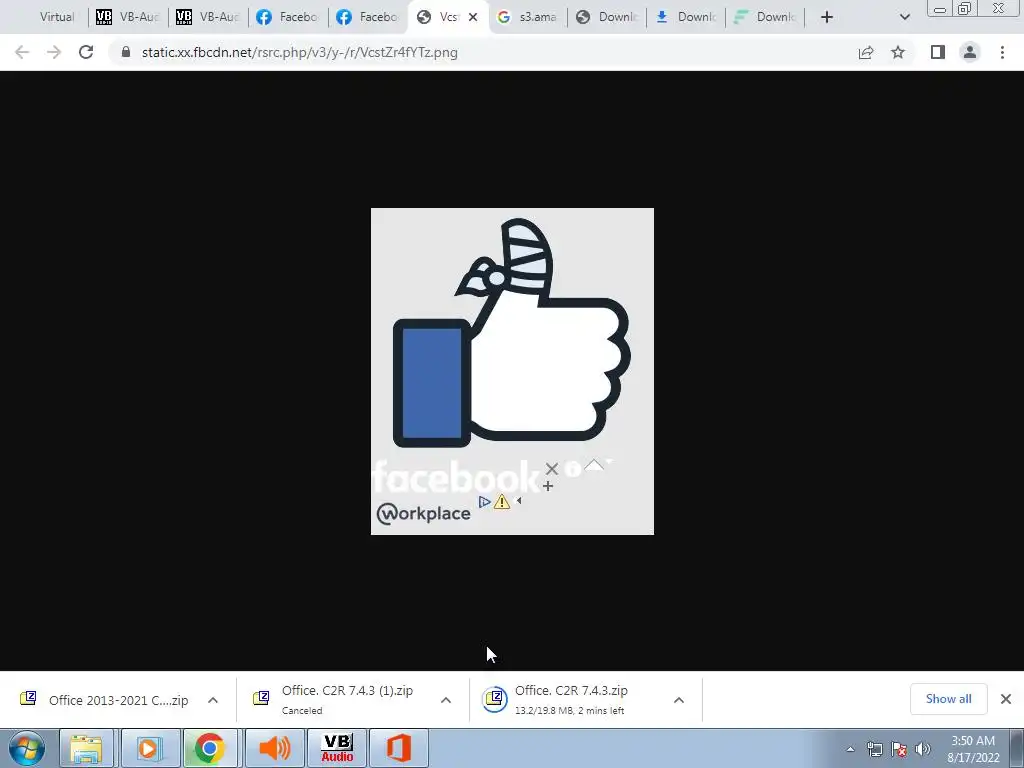Expand options for downloading C2R 7.4.3.zip
Image resolution: width=1024 pixels, height=768 pixels.
(679, 700)
